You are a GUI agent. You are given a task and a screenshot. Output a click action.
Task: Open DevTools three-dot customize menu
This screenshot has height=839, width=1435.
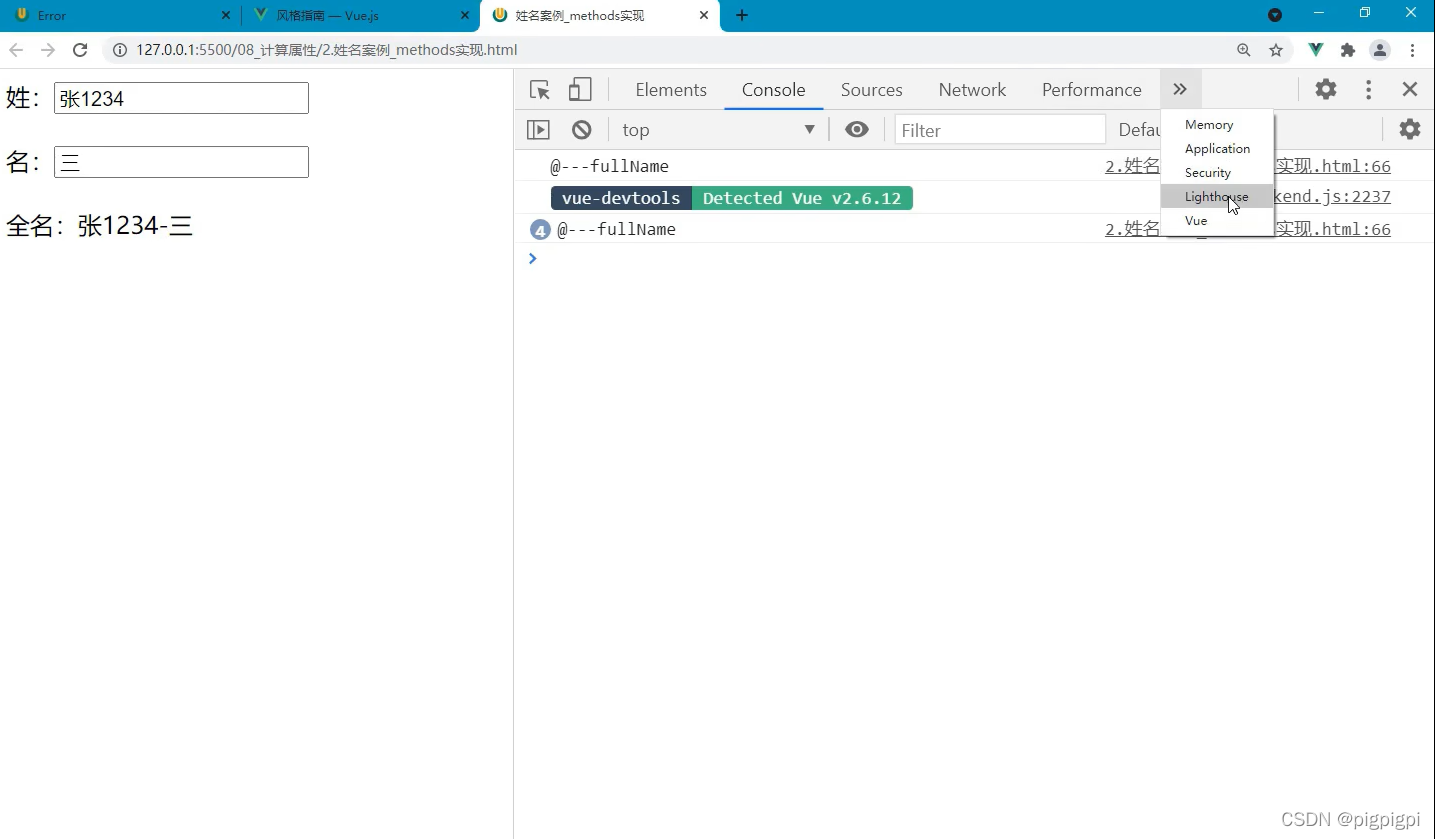click(1368, 90)
